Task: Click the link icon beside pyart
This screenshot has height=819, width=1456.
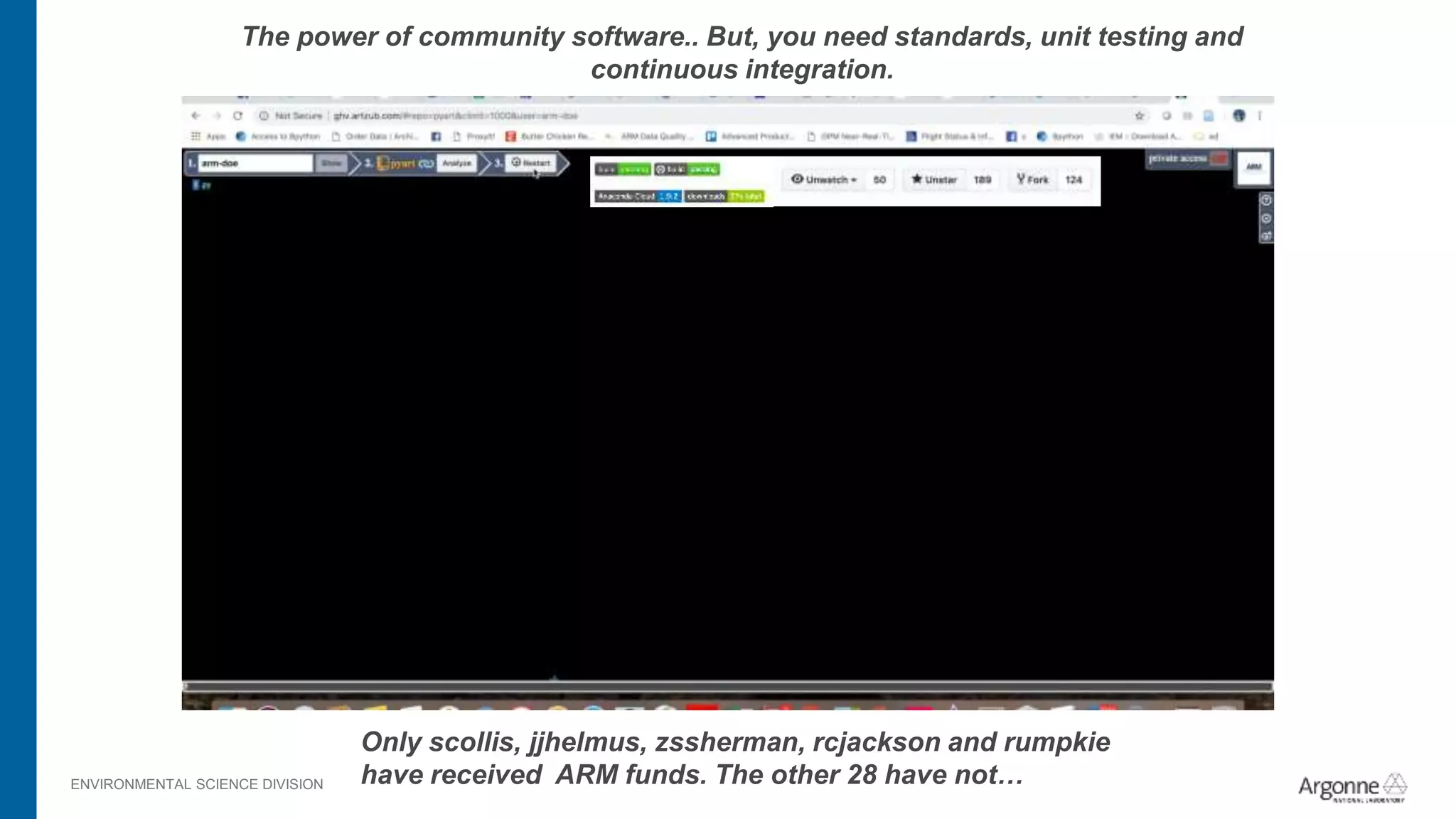Action: 426,164
